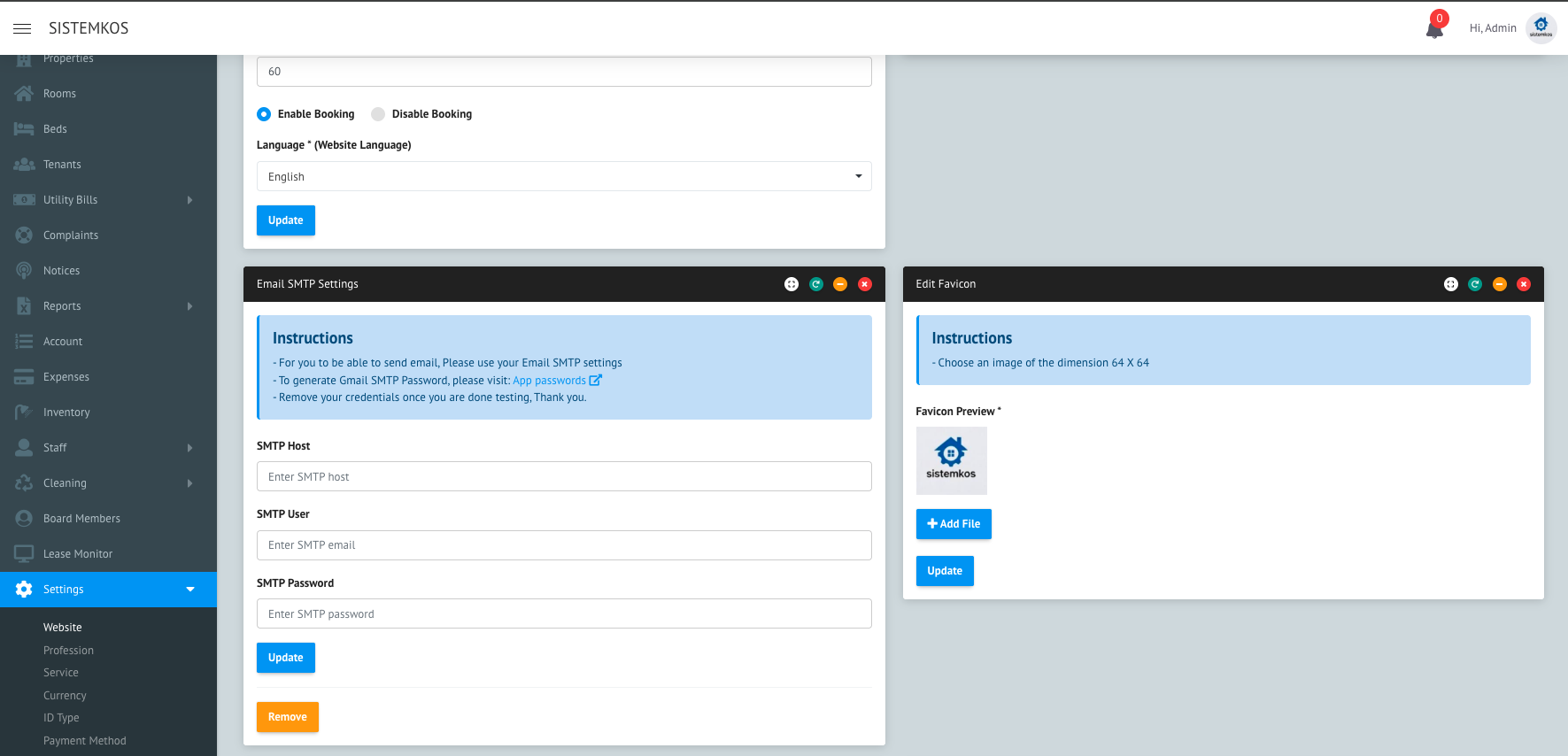This screenshot has width=1568, height=756.
Task: Fullscreen the Edit Favicon panel
Action: tap(1450, 284)
